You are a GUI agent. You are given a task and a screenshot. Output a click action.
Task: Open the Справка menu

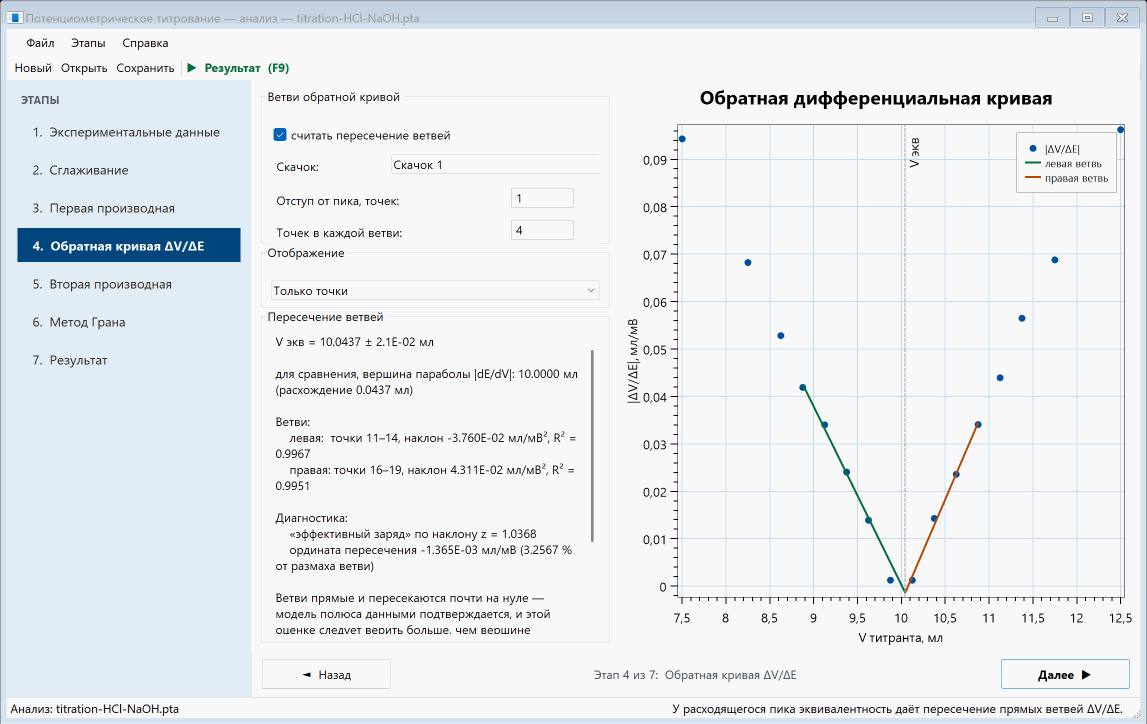[x=146, y=43]
